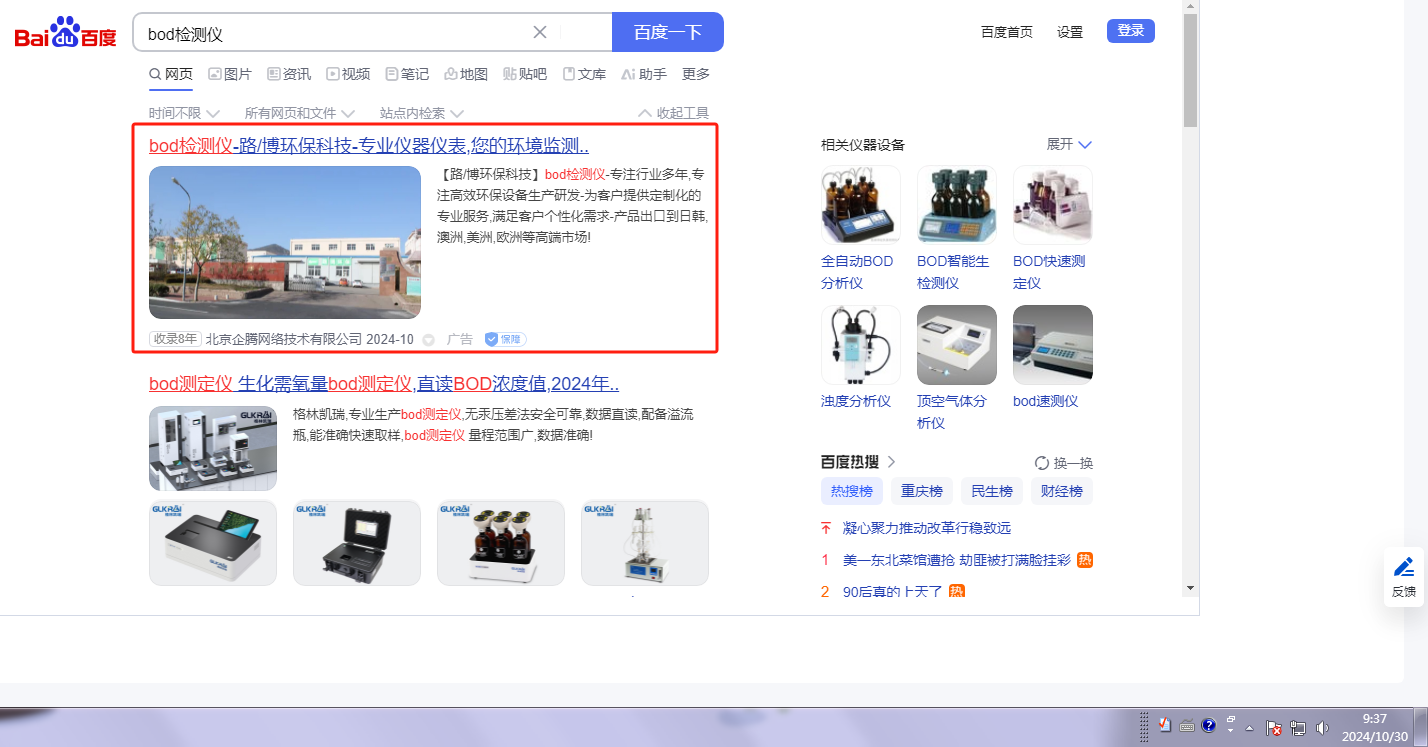Open the GLKRUI tablet-top analyzer image
Viewport: 1428px width, 747px height.
click(213, 543)
